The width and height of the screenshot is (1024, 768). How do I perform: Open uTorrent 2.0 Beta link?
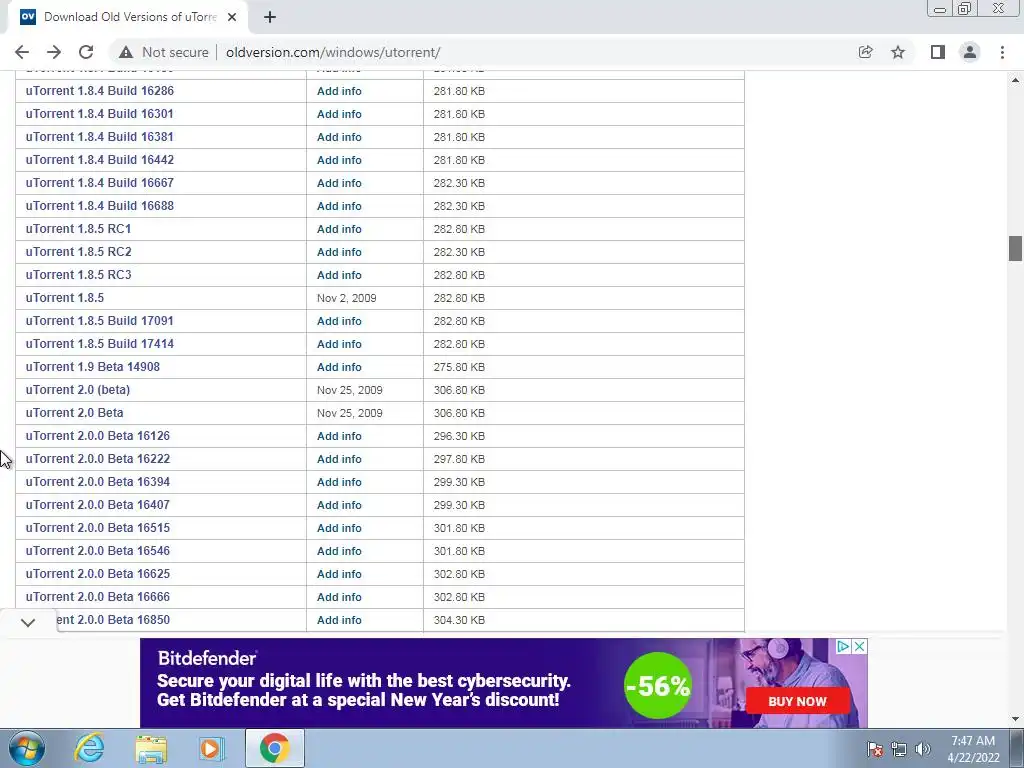pos(74,413)
